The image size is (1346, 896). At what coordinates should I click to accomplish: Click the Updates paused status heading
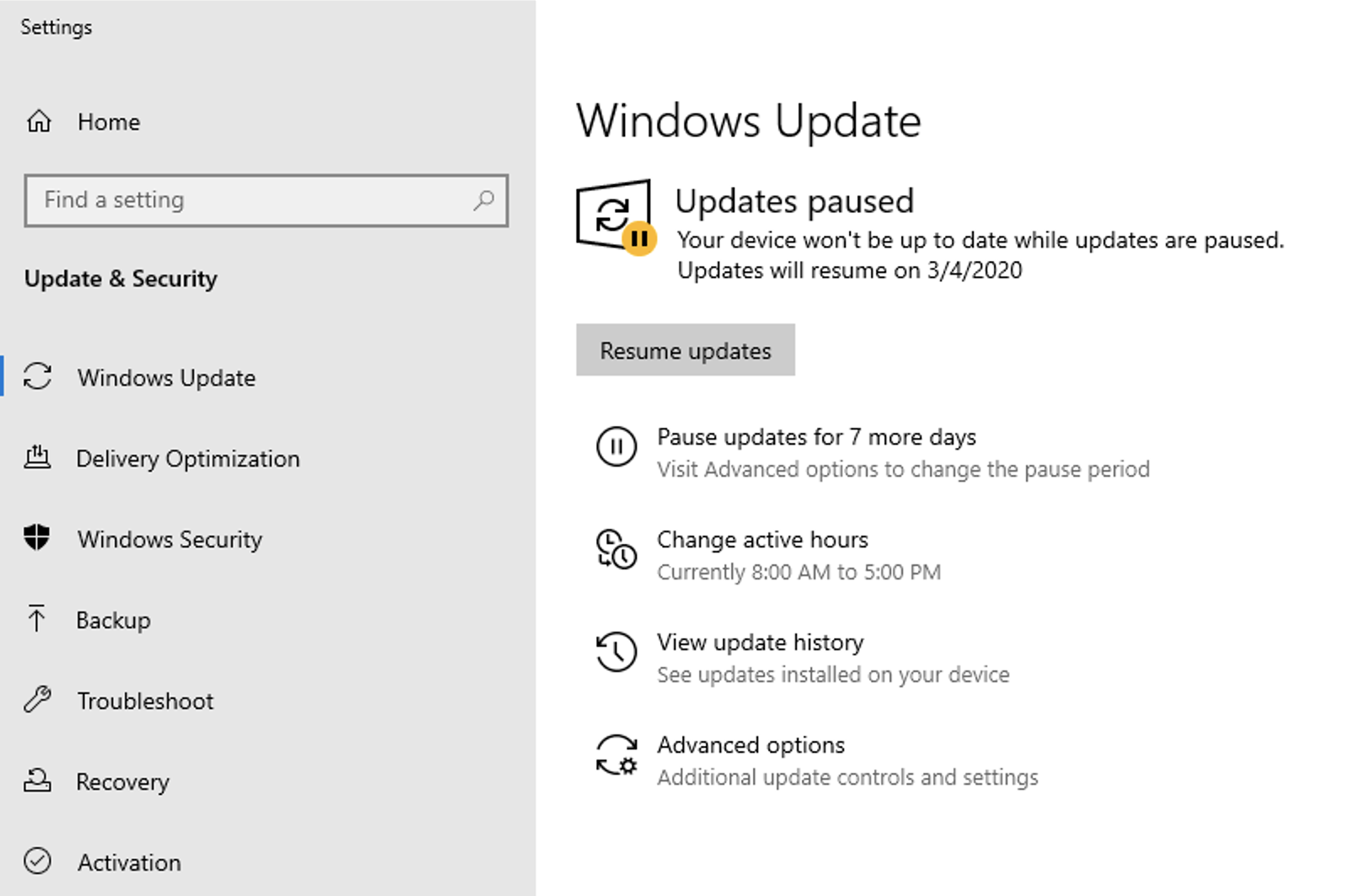coord(794,201)
